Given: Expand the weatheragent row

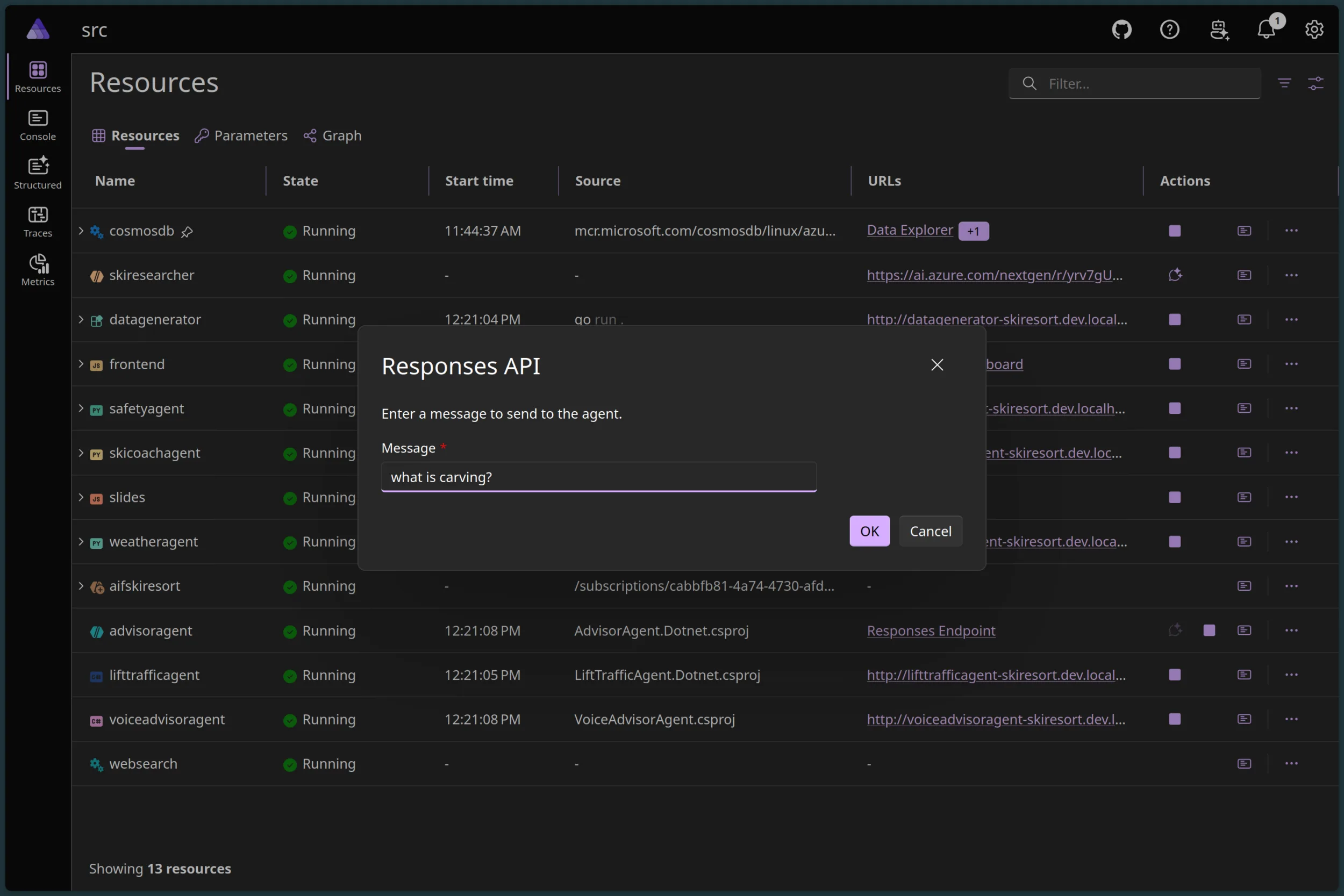Looking at the screenshot, I should point(81,542).
